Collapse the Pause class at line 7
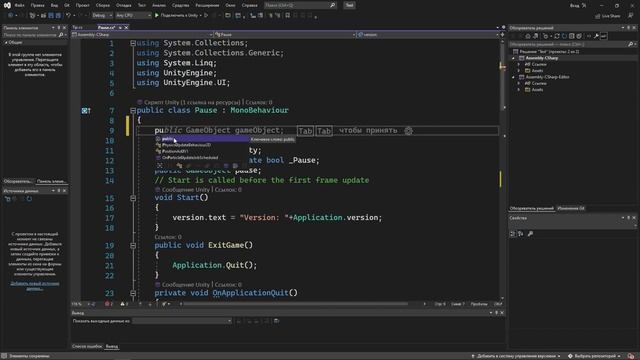 click(x=133, y=111)
